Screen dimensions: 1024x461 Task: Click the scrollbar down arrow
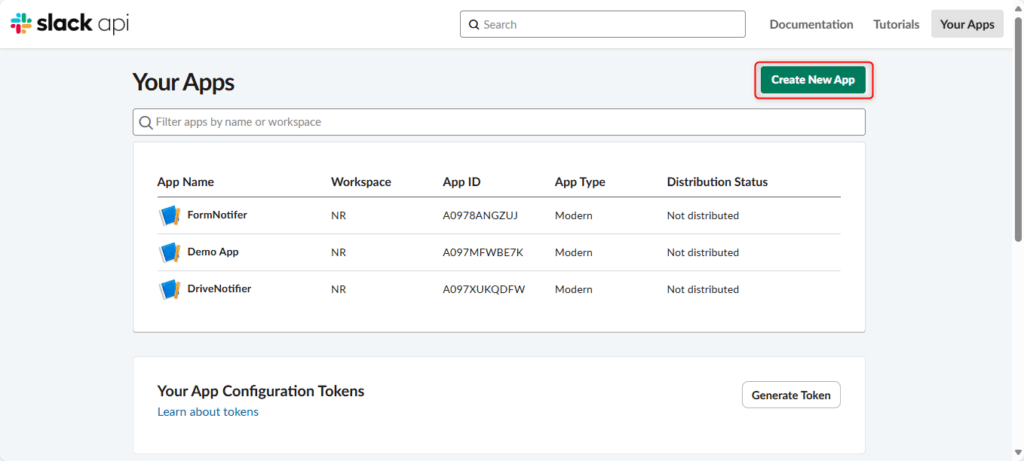pyautogui.click(x=1018, y=453)
